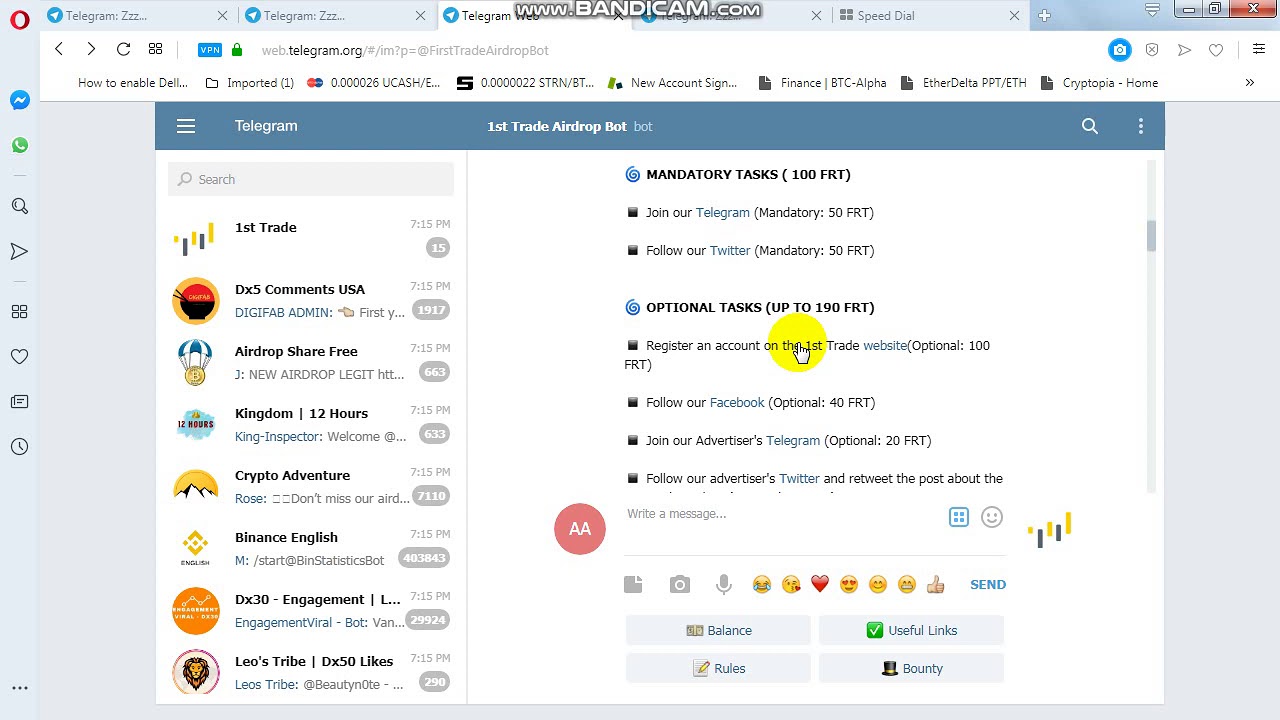The image size is (1280, 720).
Task: Open mandatory Telegram link
Action: pyautogui.click(x=722, y=212)
